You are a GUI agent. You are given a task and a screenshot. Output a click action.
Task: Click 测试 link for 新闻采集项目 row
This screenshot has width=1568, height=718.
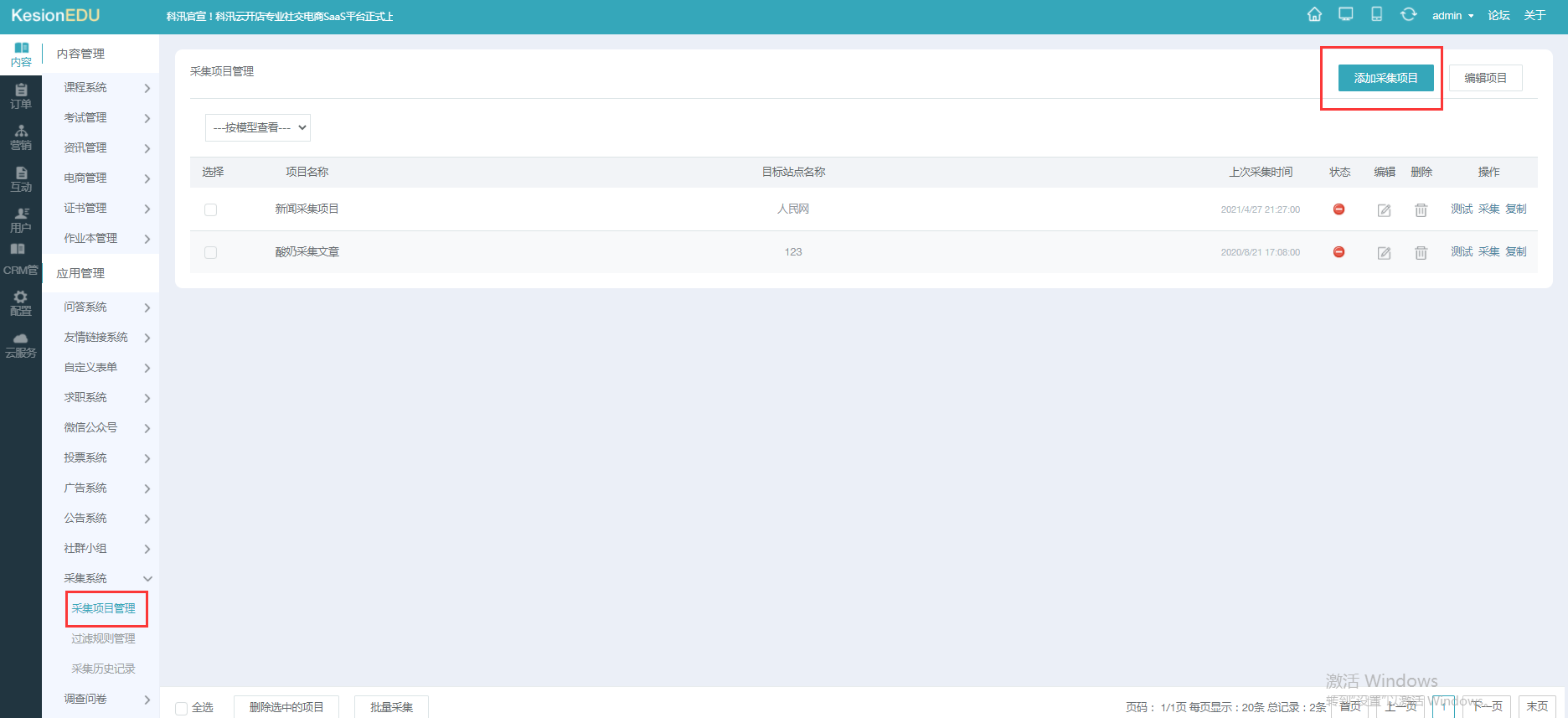(x=1461, y=209)
